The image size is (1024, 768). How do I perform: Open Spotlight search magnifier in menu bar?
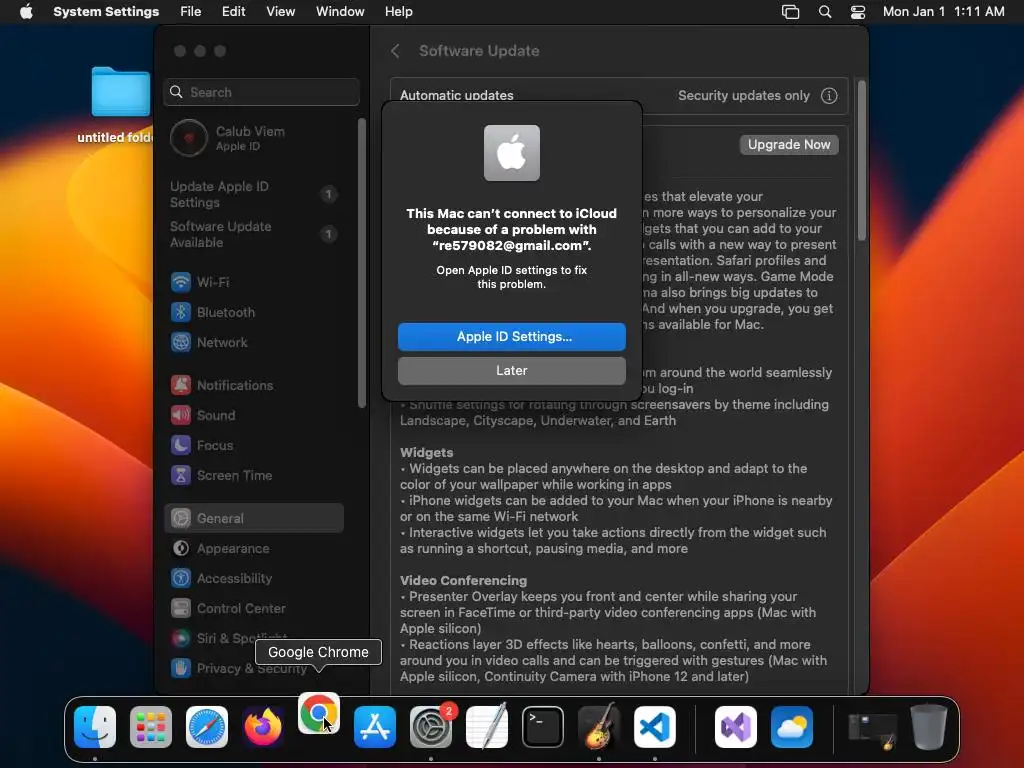(825, 12)
